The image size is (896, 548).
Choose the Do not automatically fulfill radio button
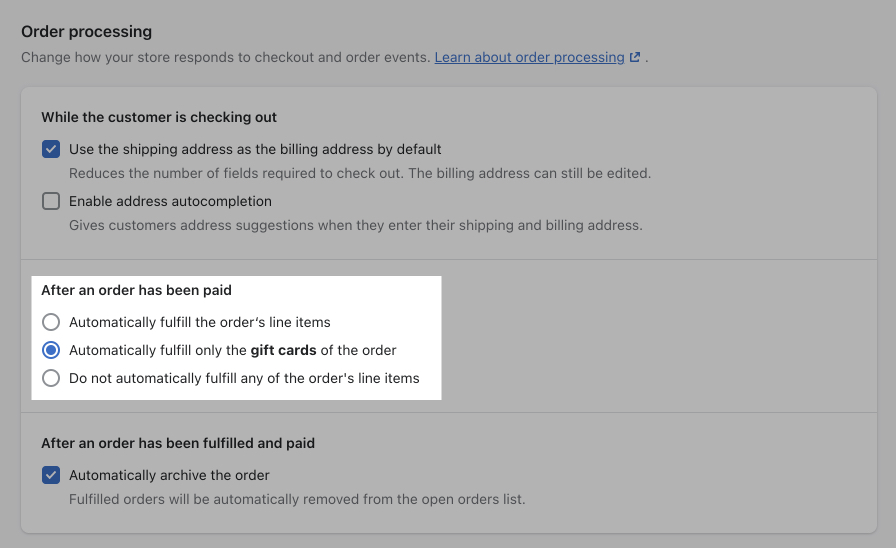51,378
